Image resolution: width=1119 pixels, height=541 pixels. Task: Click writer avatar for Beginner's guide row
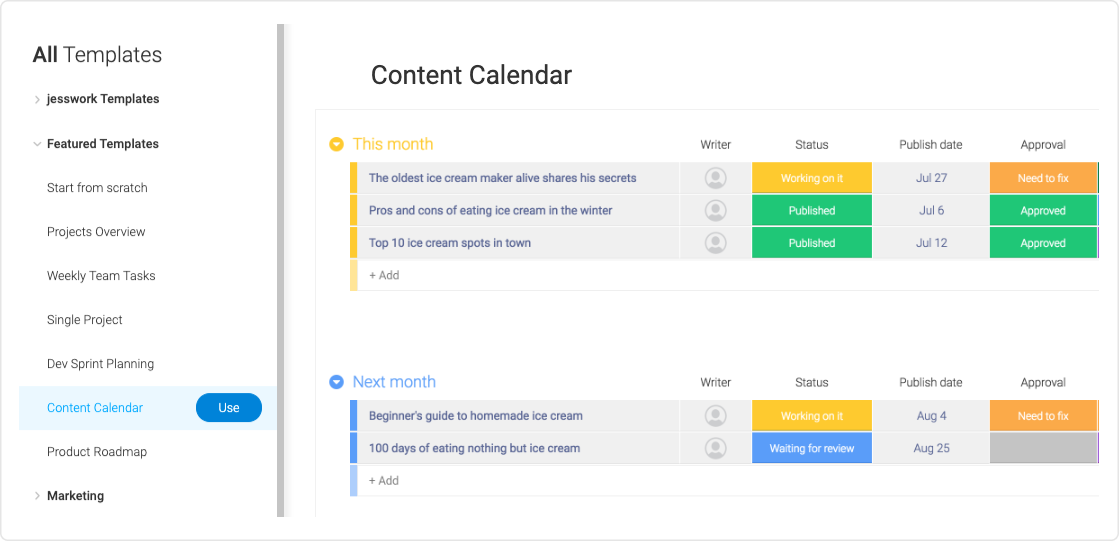pos(715,416)
